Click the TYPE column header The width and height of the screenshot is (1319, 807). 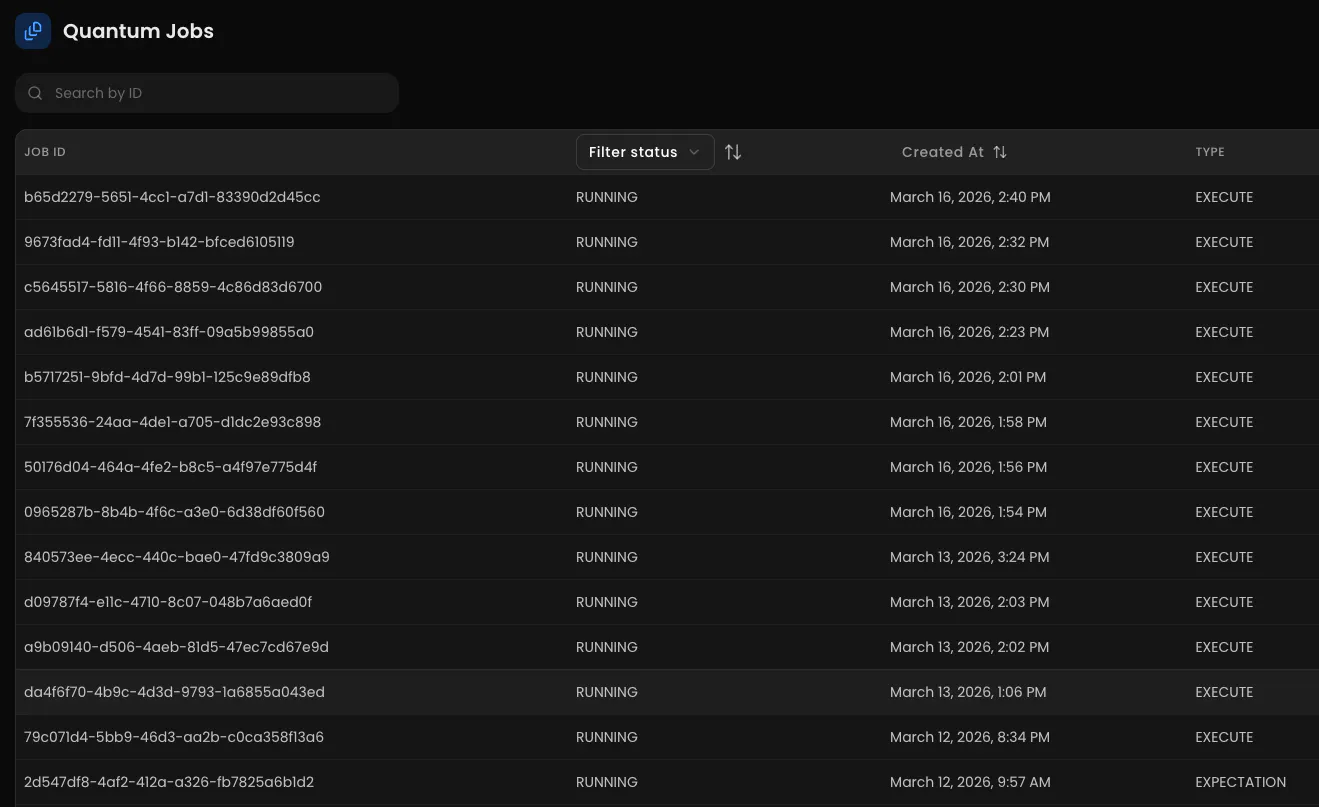click(1210, 152)
